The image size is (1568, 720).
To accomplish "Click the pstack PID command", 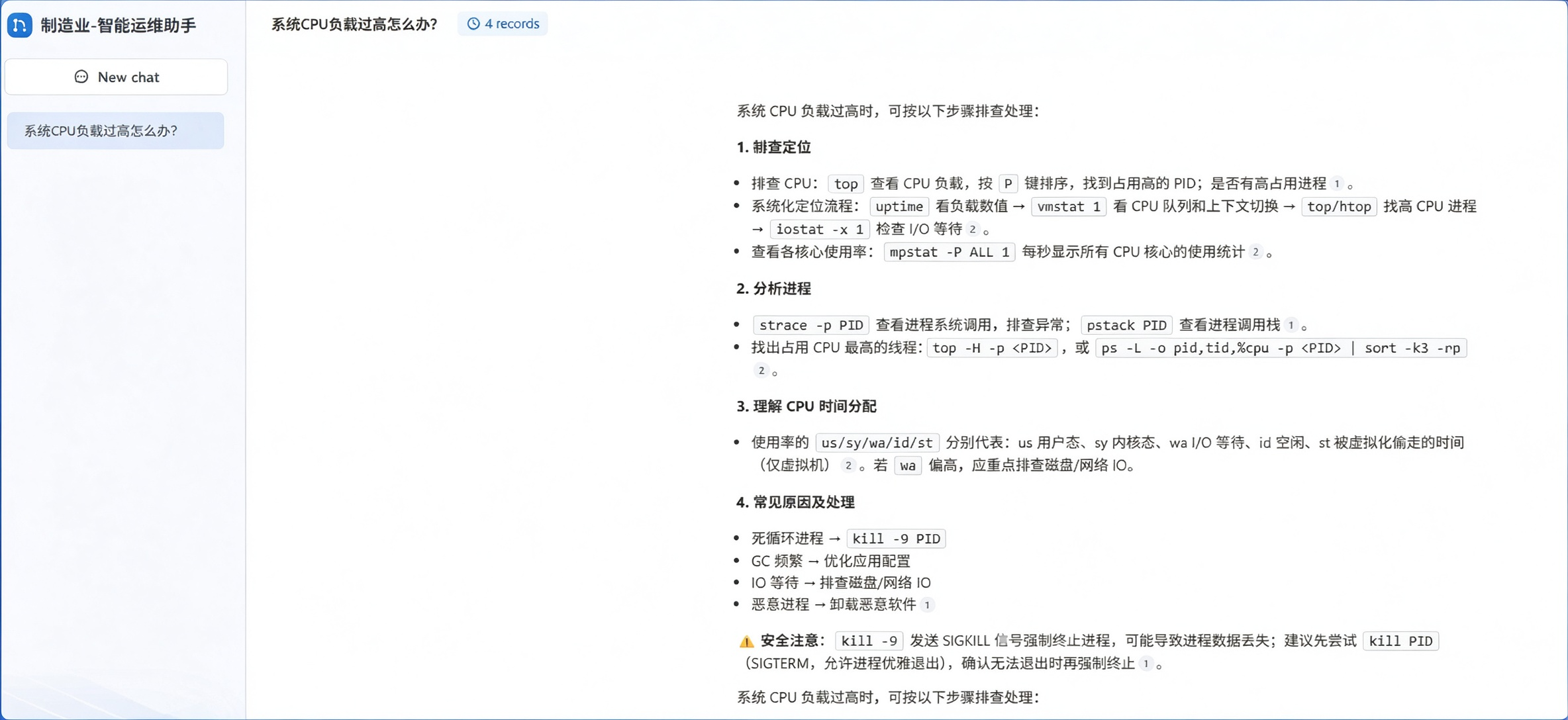I will point(1126,325).
